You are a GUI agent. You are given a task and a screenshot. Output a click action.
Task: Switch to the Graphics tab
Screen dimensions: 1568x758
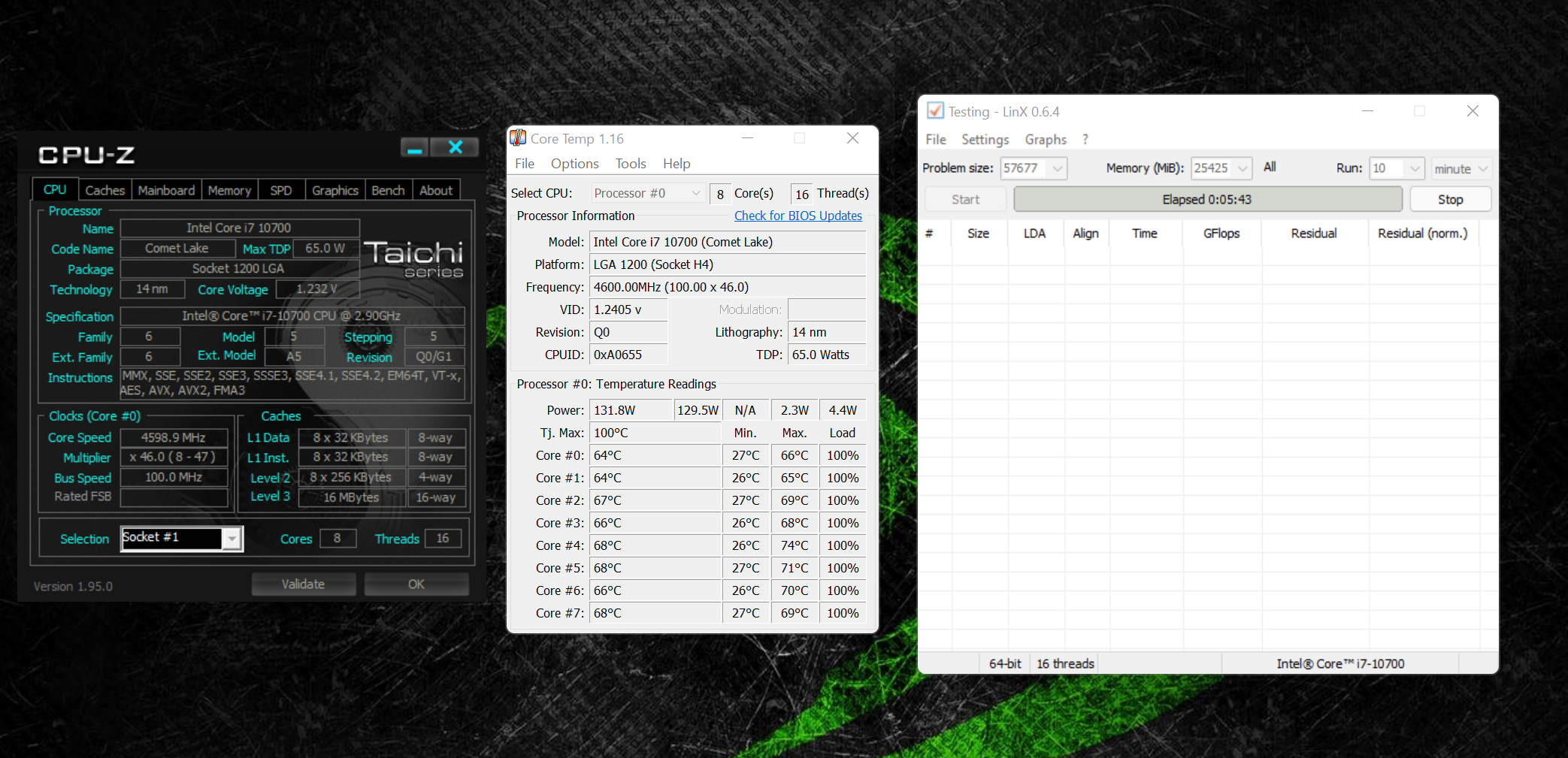pos(335,191)
